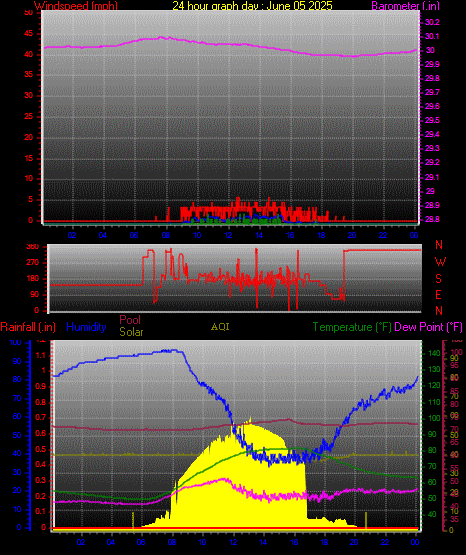Select the magenta 'Dew Point (°F)' legend label

pyautogui.click(x=428, y=327)
